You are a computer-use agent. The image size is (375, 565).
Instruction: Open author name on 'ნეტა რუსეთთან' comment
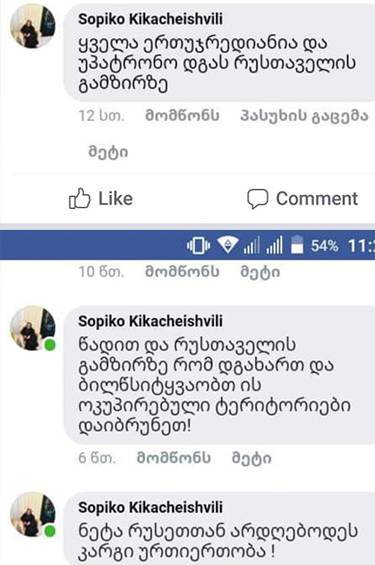pyautogui.click(x=151, y=507)
